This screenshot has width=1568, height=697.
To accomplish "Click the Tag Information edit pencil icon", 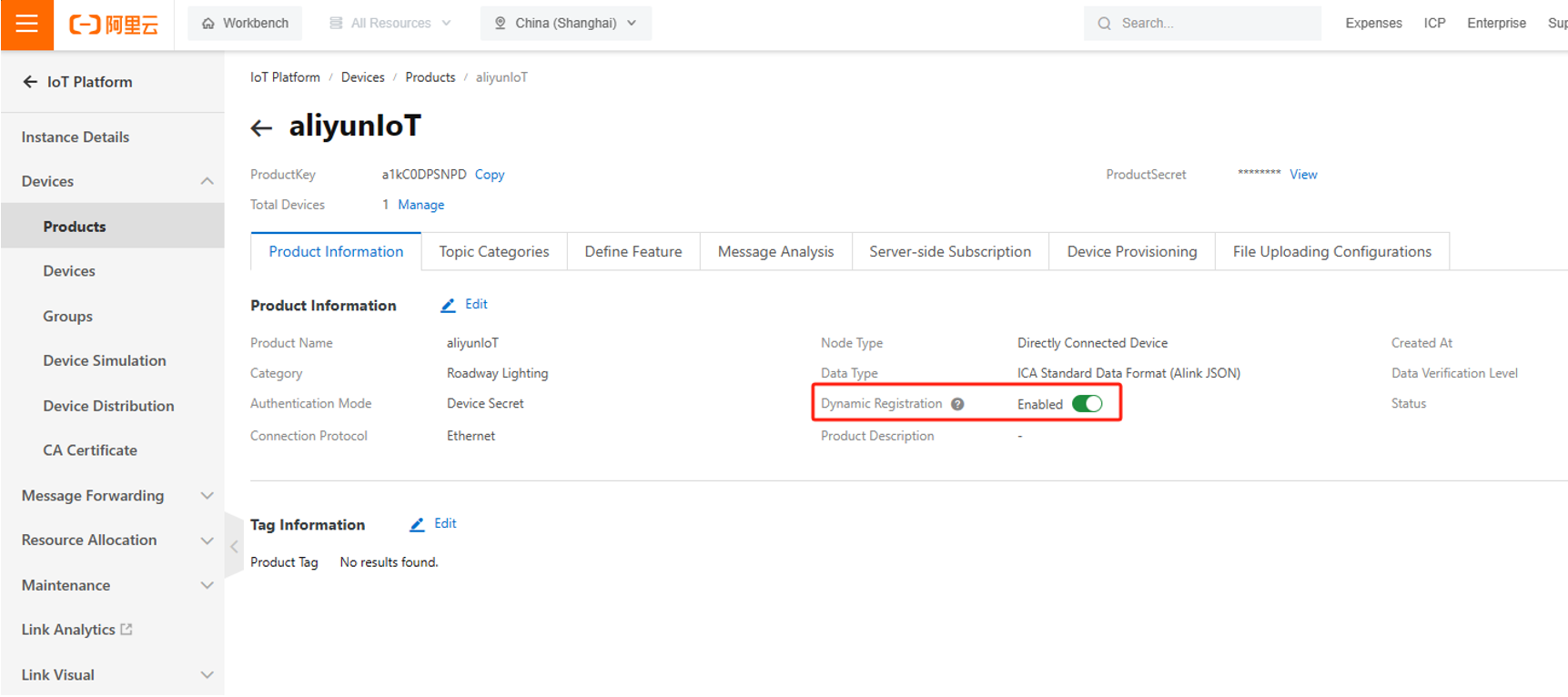I will point(417,525).
